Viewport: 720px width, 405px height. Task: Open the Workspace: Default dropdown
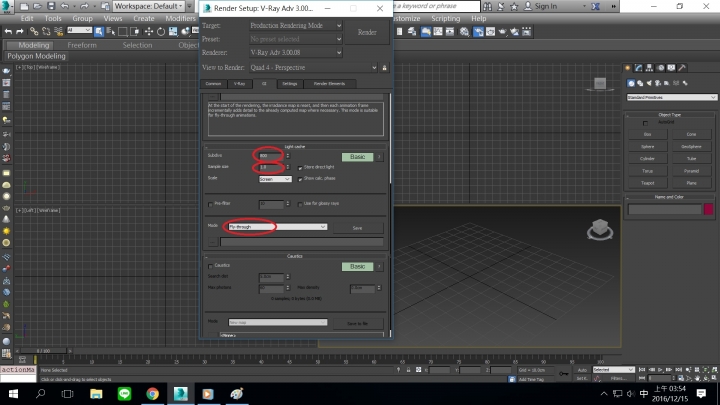click(x=148, y=6)
